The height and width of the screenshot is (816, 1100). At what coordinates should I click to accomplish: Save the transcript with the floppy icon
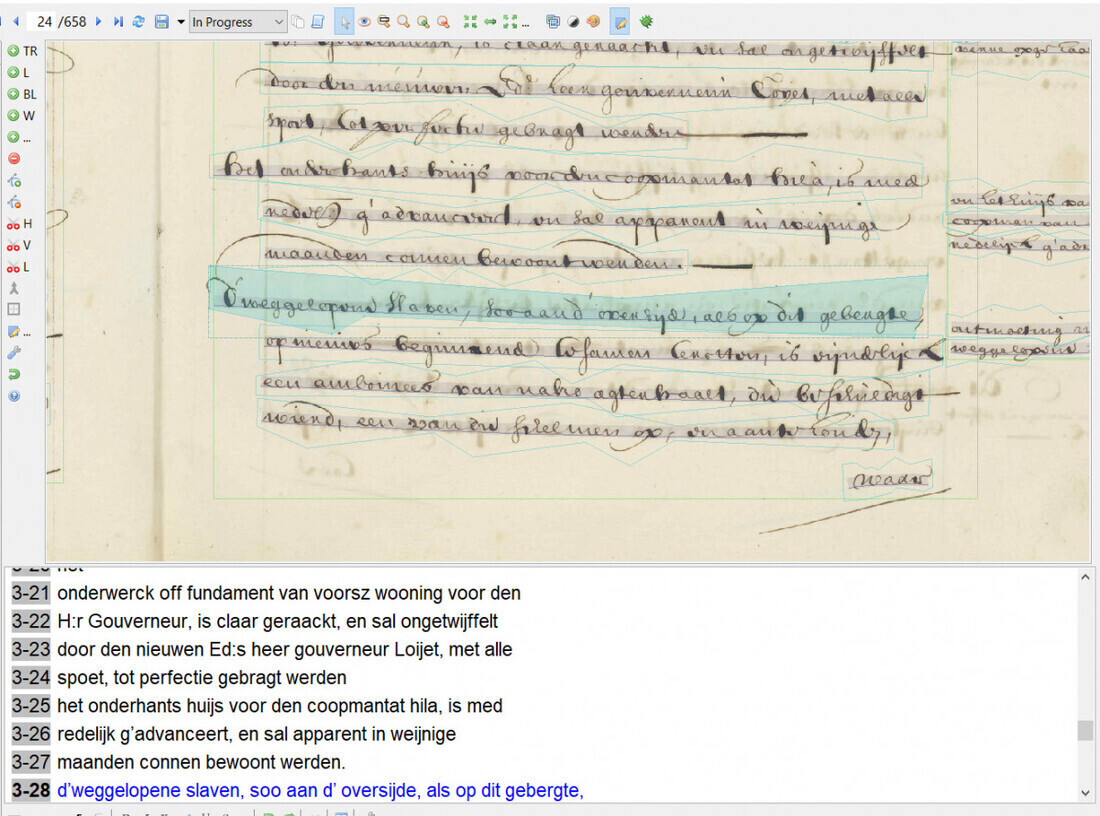click(x=161, y=22)
